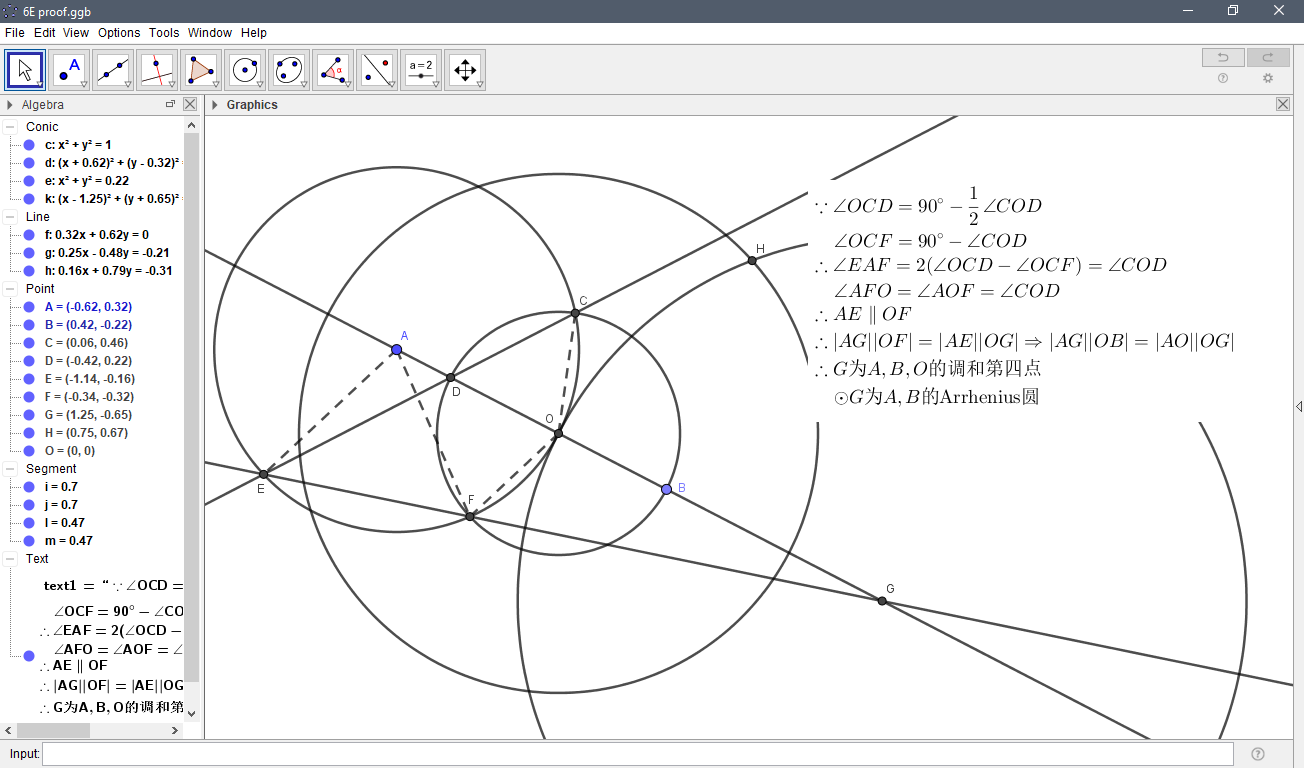Activate the Line tool
Image resolution: width=1304 pixels, height=768 pixels.
pos(113,70)
